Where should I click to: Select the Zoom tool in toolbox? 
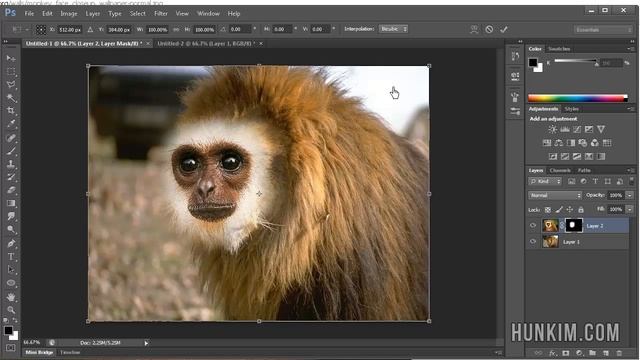pyautogui.click(x=11, y=310)
